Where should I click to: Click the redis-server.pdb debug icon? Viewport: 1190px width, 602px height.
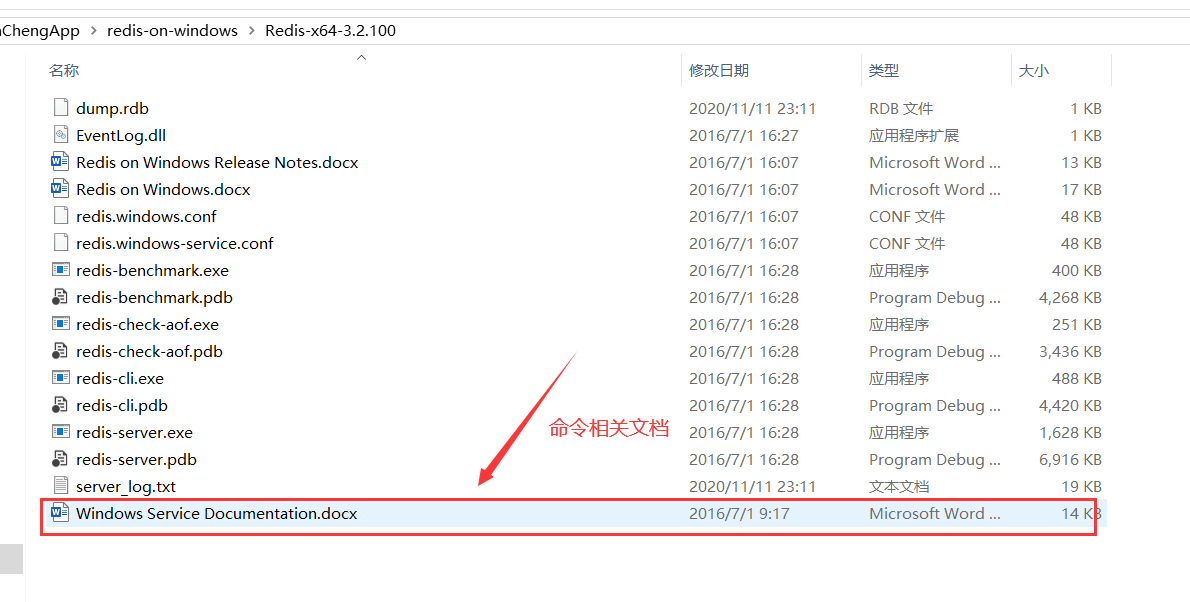coord(60,459)
